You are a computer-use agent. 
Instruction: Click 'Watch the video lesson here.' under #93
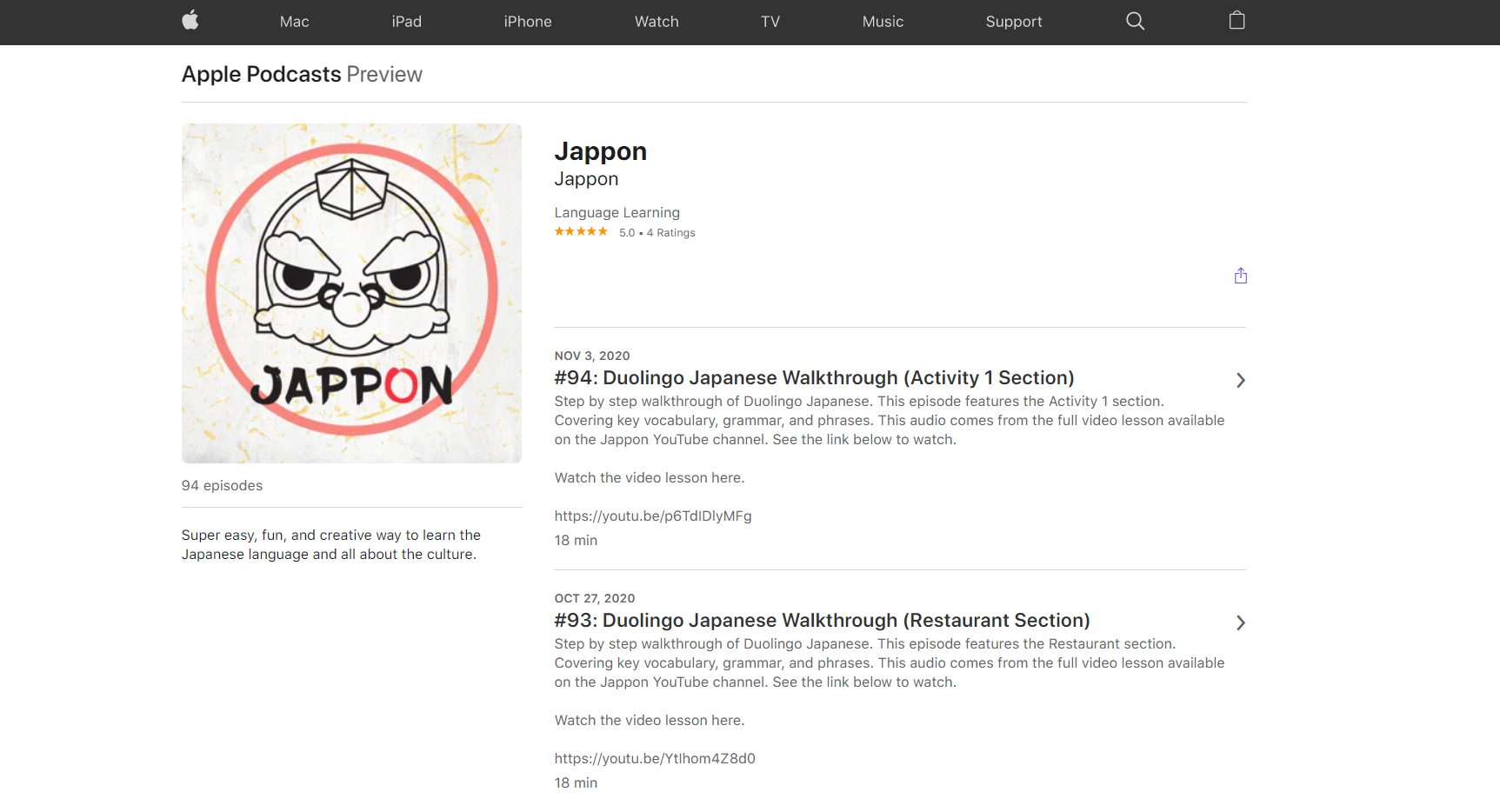650,721
